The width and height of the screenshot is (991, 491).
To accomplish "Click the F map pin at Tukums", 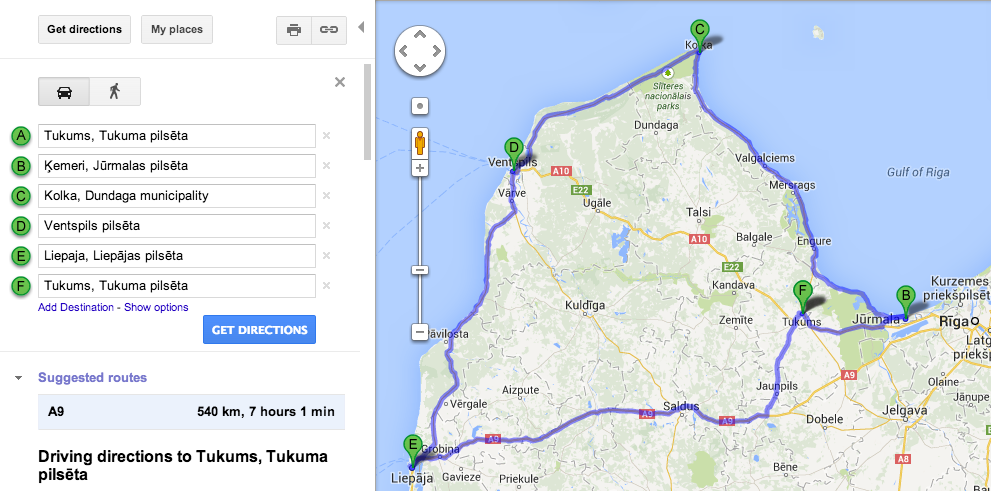I will (x=802, y=298).
